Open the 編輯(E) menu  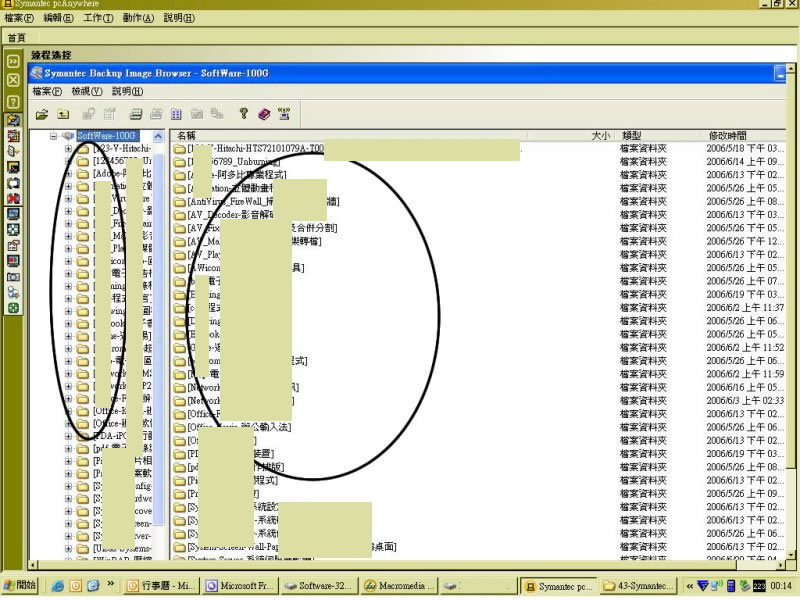pyautogui.click(x=58, y=18)
